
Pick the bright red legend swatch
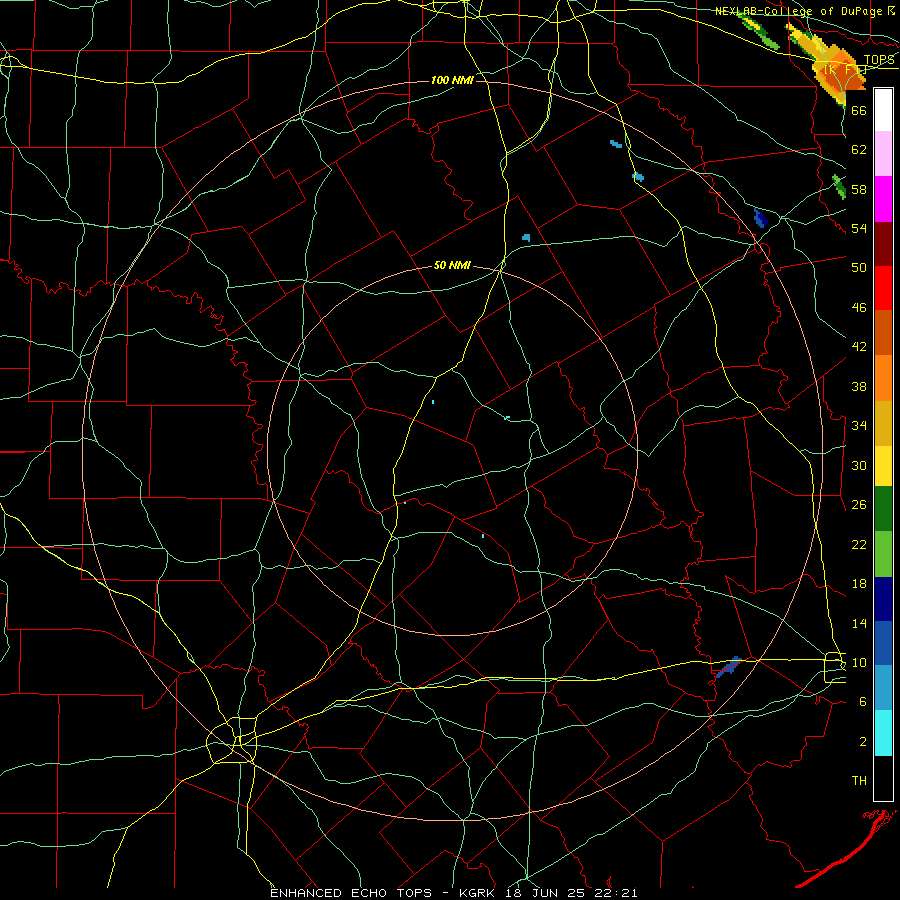coord(883,288)
